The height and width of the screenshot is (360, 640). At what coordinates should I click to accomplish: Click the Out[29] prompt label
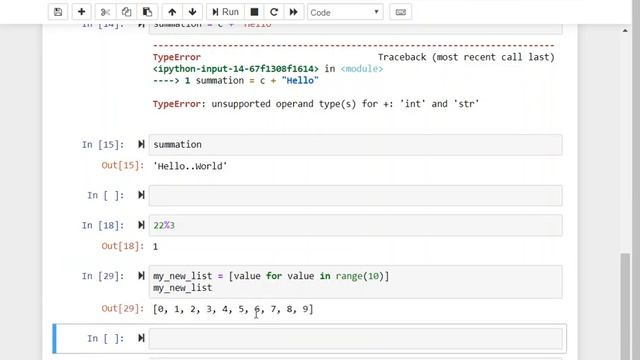122,309
